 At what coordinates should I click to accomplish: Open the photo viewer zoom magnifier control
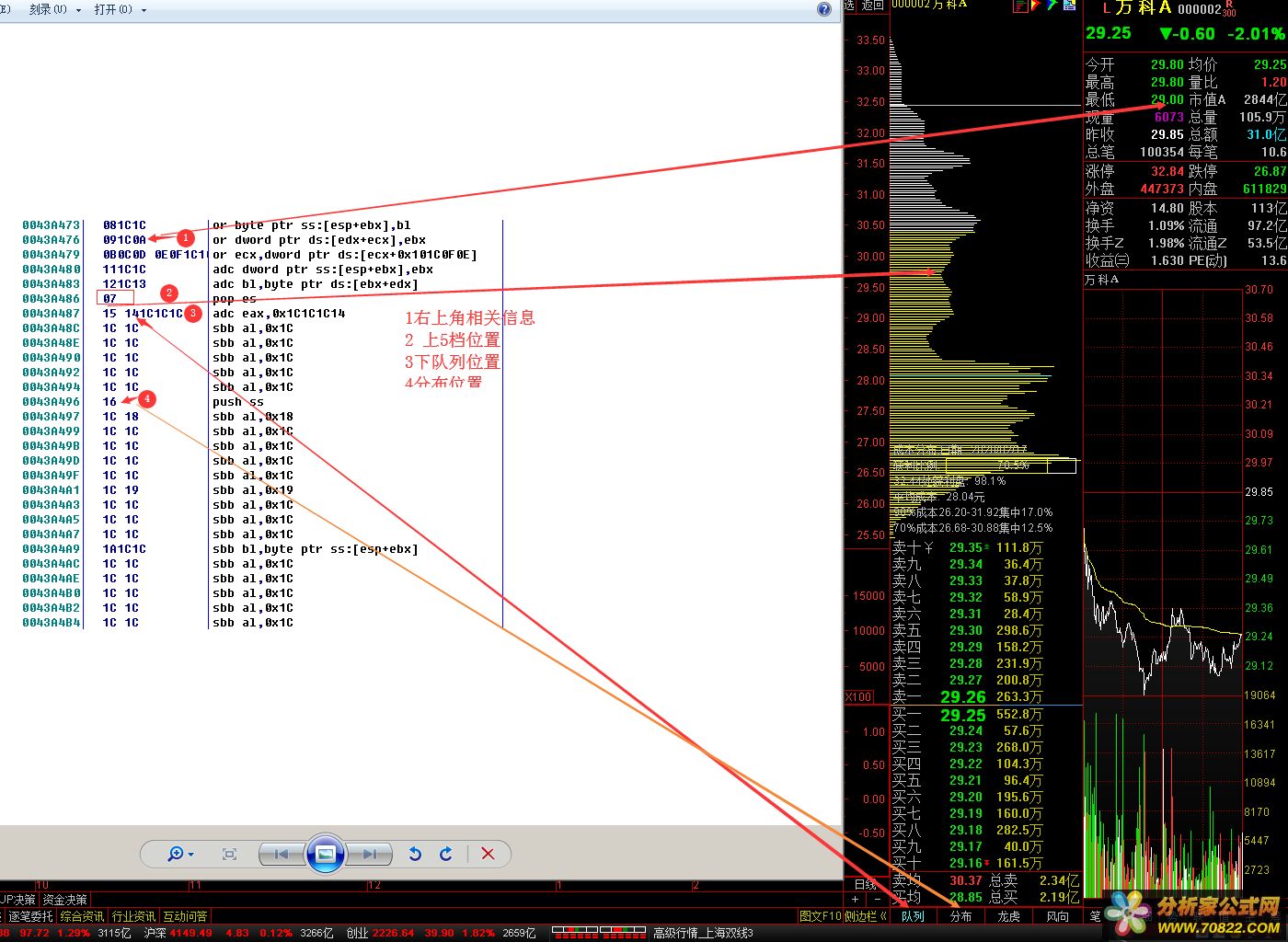pyautogui.click(x=179, y=854)
